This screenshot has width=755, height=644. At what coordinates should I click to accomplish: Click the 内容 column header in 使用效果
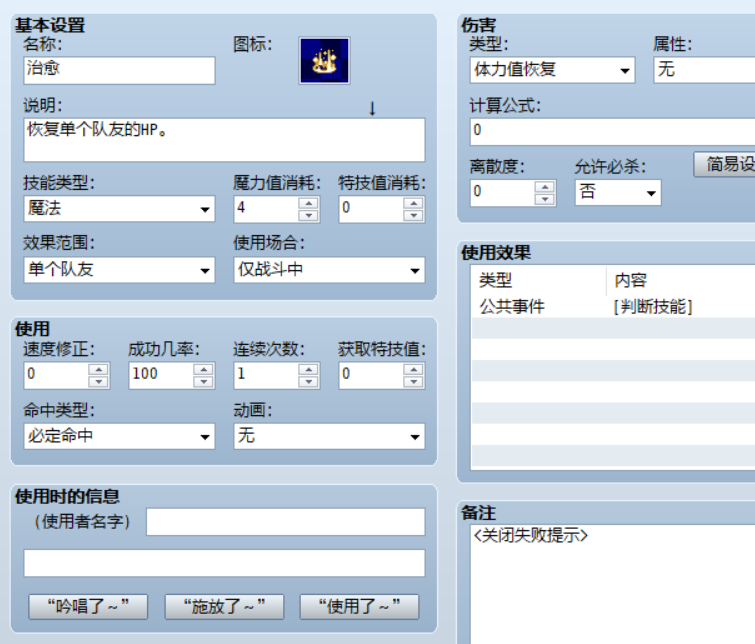(x=681, y=280)
